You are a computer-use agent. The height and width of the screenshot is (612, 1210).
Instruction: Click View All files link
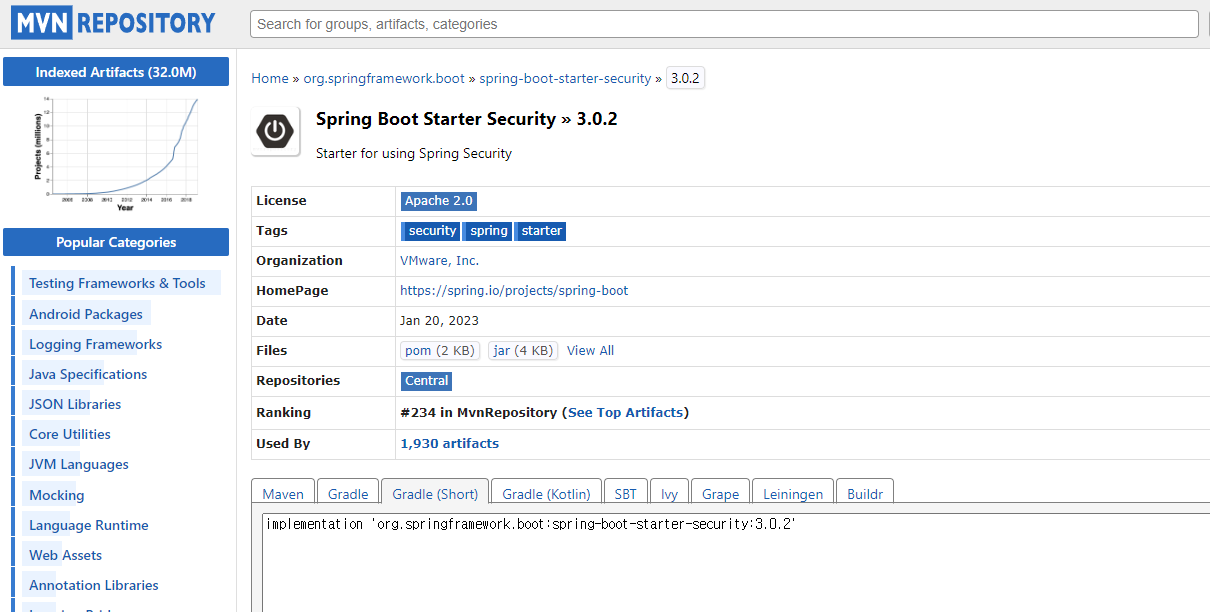[590, 351]
